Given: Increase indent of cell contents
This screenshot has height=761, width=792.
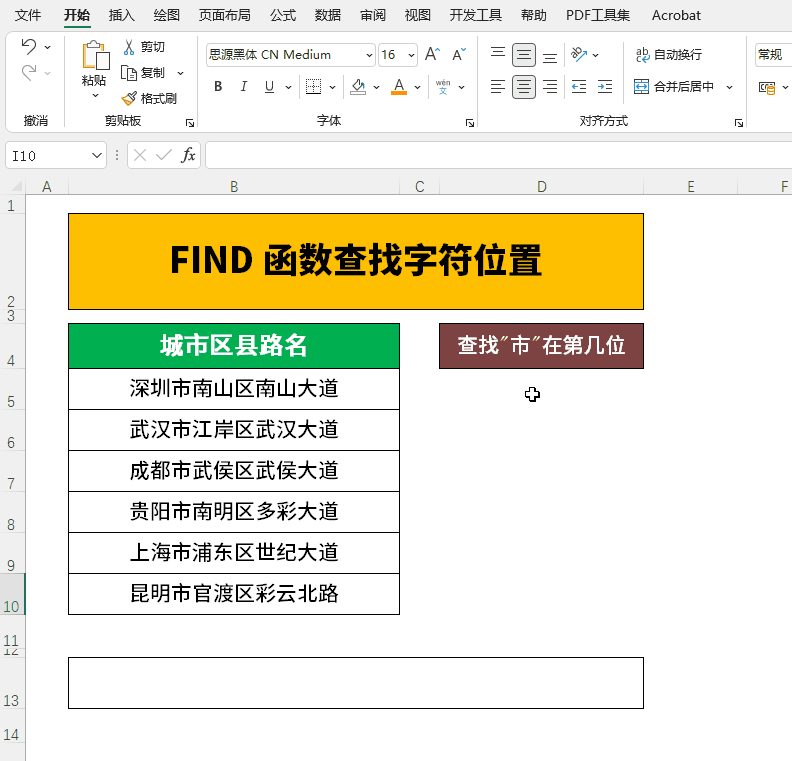Looking at the screenshot, I should coord(605,87).
